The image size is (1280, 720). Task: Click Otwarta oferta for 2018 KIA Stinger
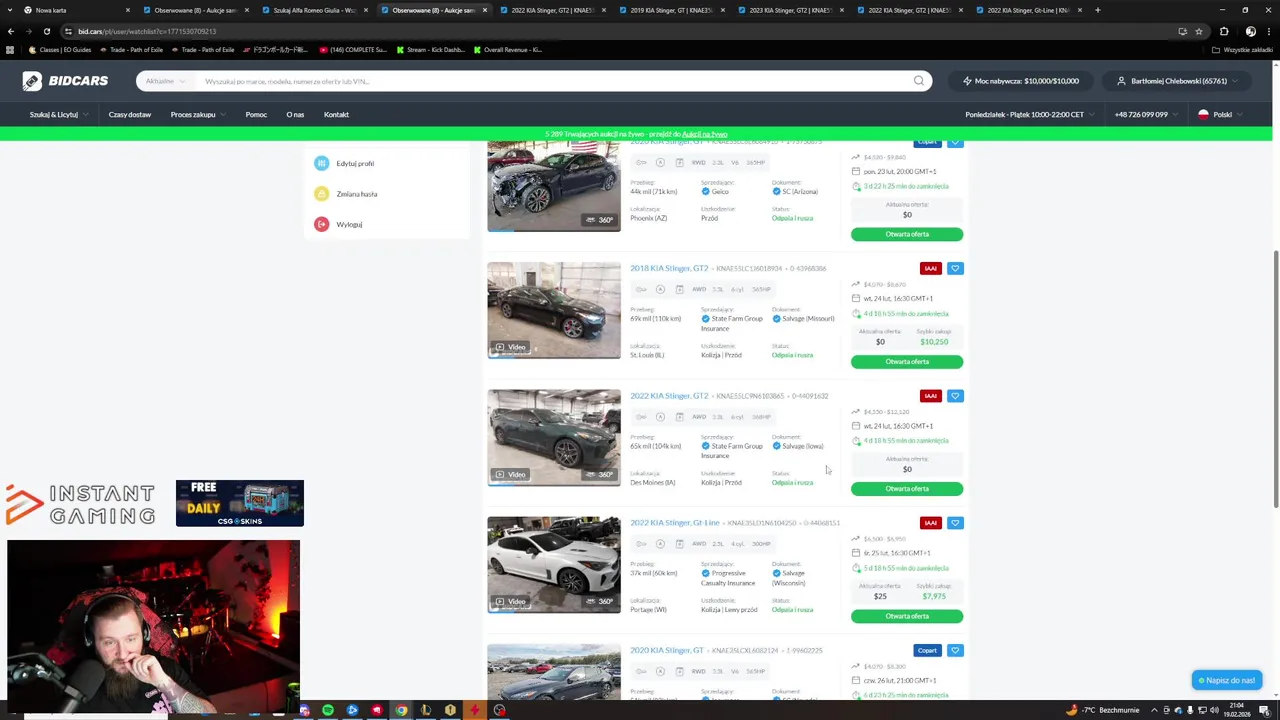(x=907, y=362)
